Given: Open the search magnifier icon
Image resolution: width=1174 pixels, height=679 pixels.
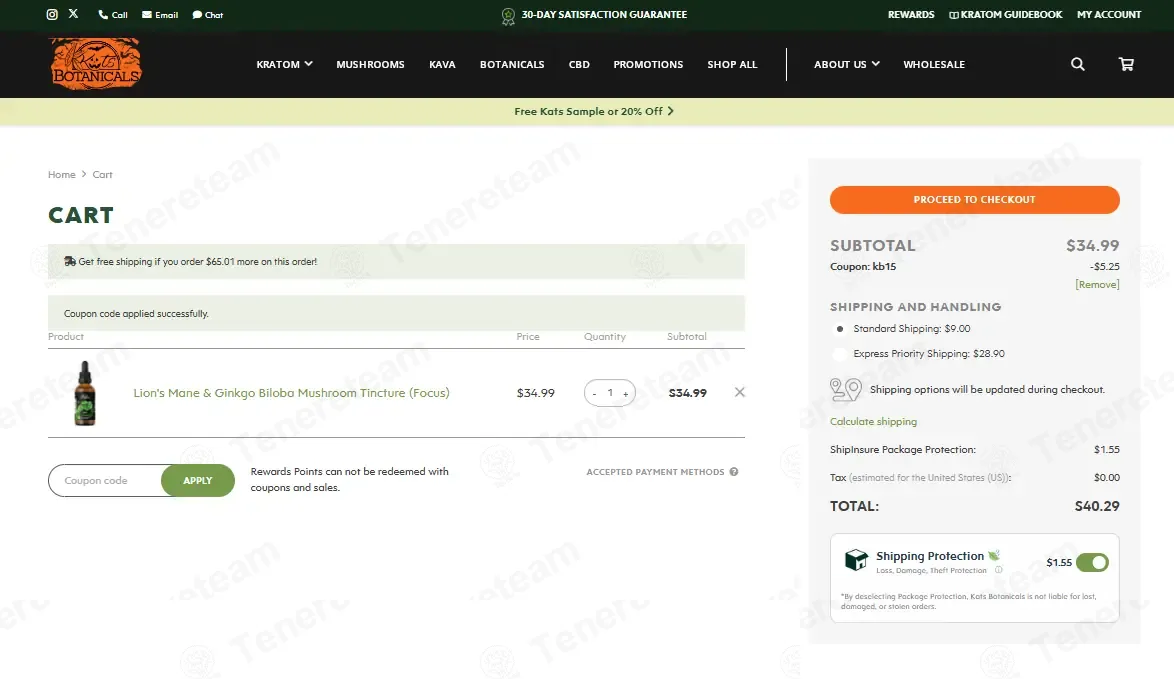Looking at the screenshot, I should tap(1077, 64).
